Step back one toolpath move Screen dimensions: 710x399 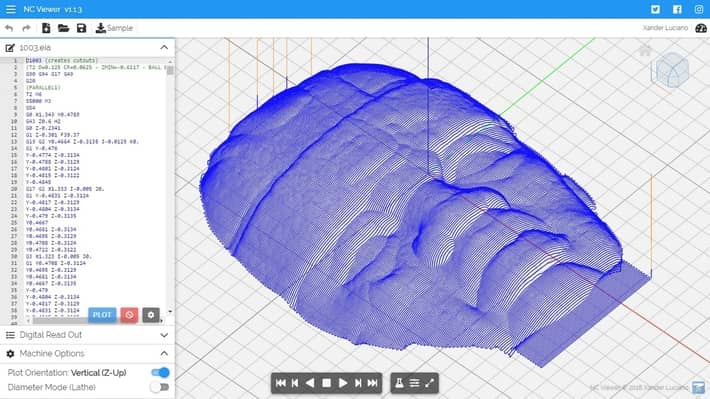tap(295, 383)
